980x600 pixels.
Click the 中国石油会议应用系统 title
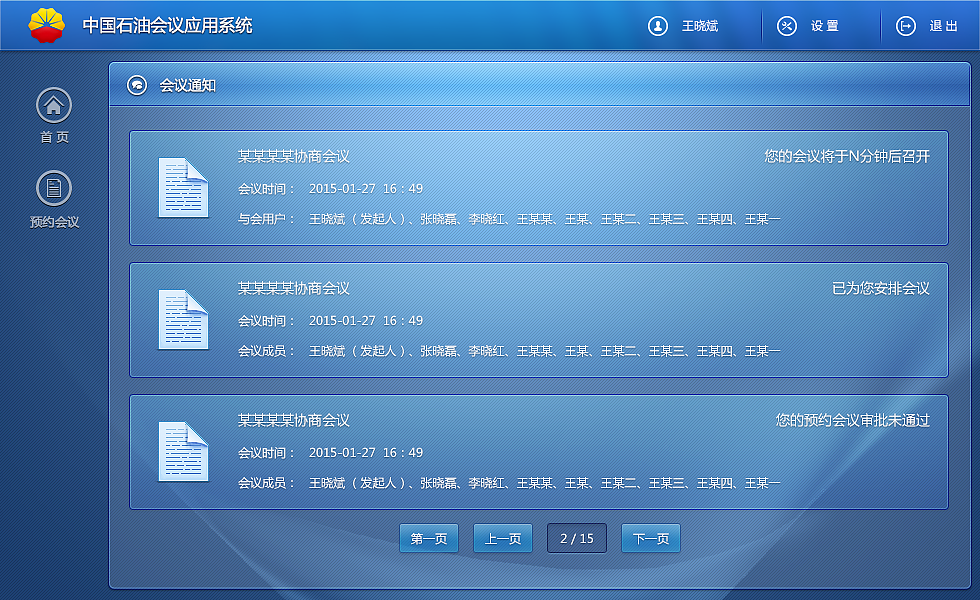(x=168, y=26)
